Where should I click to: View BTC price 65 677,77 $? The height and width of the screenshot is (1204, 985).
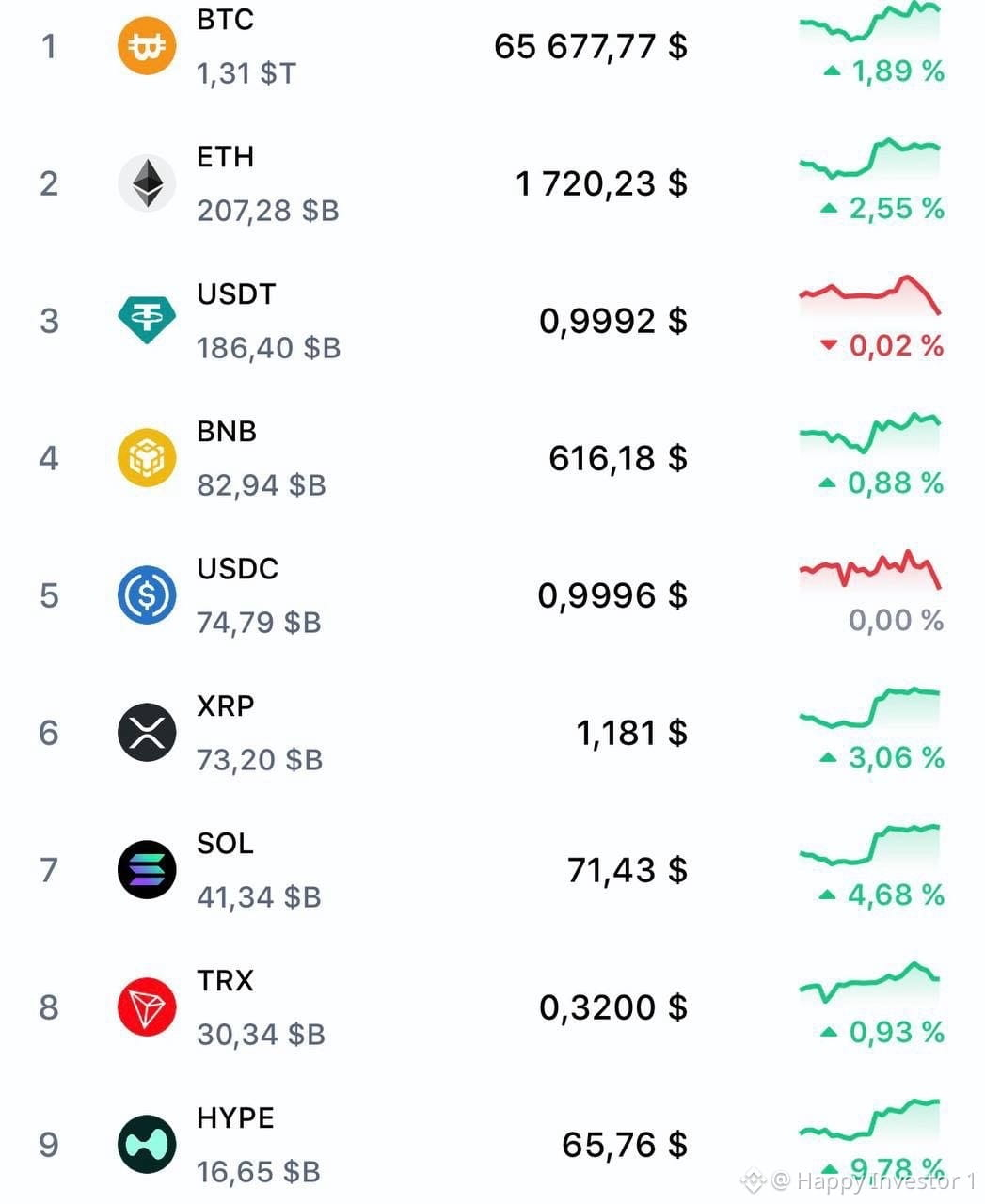(591, 46)
